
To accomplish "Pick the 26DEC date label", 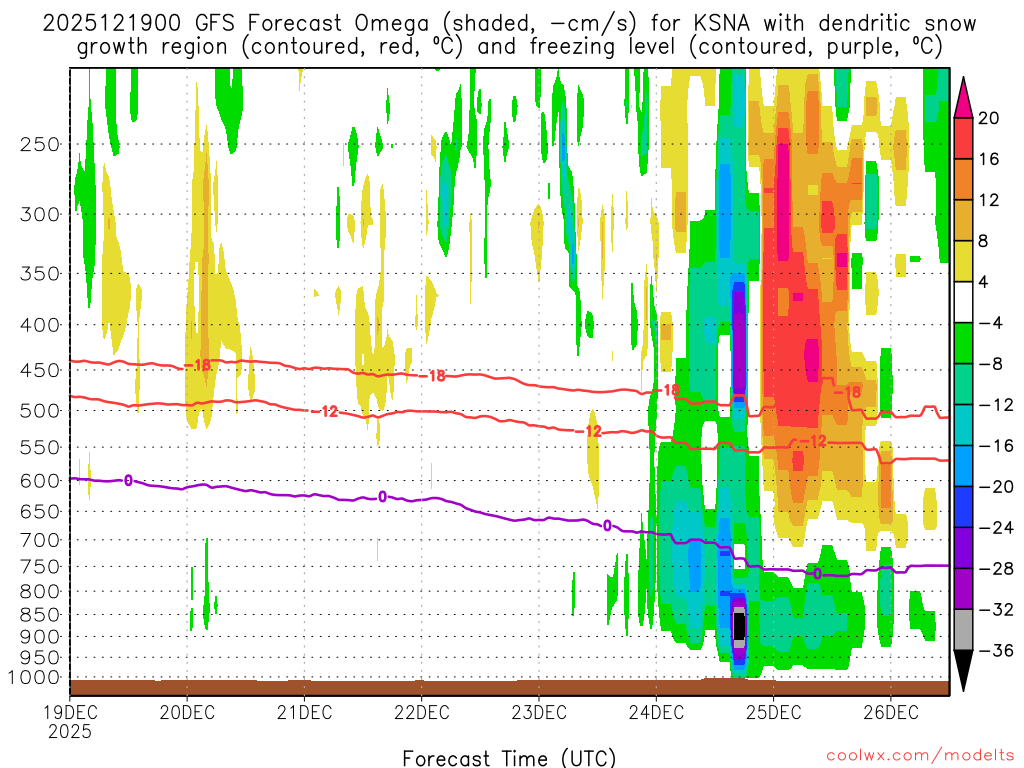I will [x=891, y=711].
